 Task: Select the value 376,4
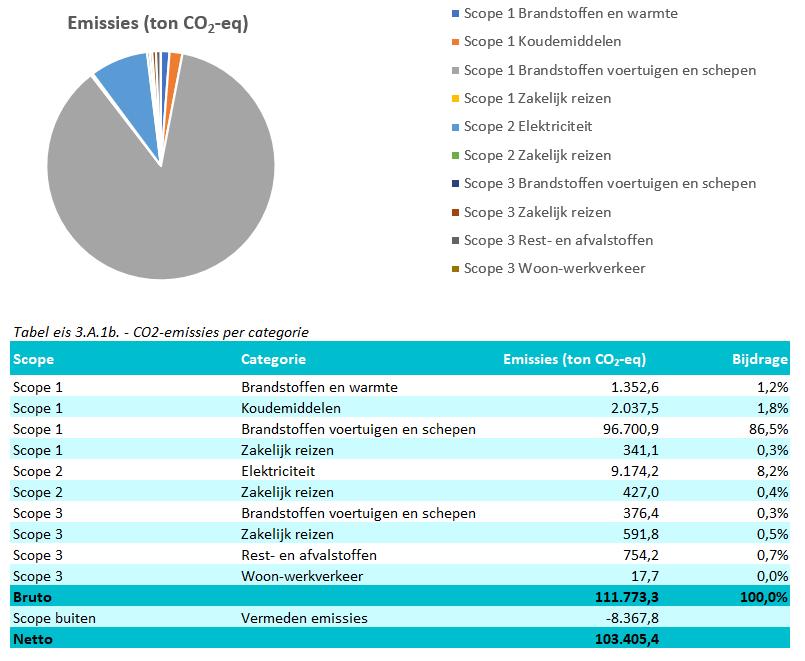click(x=641, y=513)
